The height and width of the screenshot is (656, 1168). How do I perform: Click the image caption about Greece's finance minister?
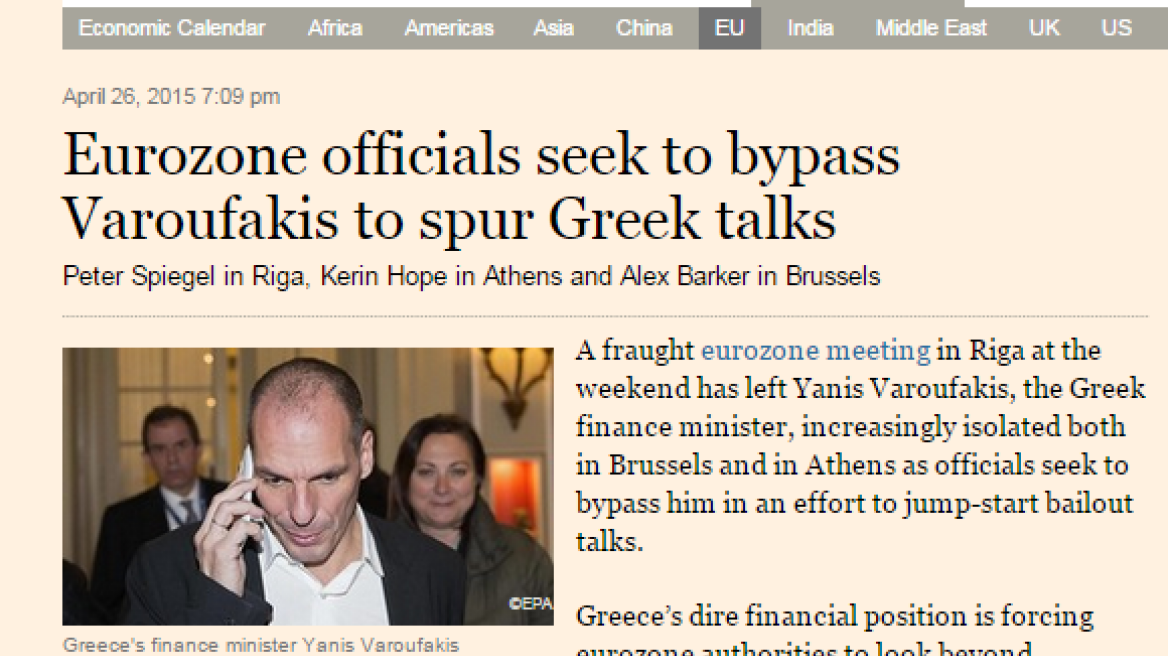coord(262,645)
